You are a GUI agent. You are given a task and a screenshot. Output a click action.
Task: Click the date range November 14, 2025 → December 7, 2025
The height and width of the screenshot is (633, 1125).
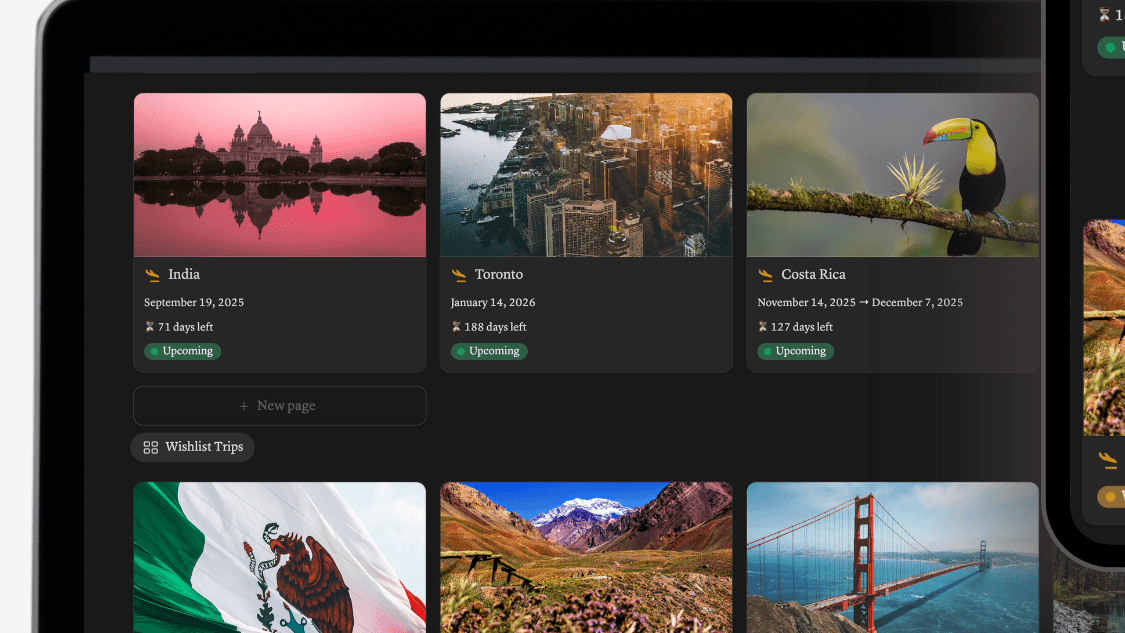[860, 302]
